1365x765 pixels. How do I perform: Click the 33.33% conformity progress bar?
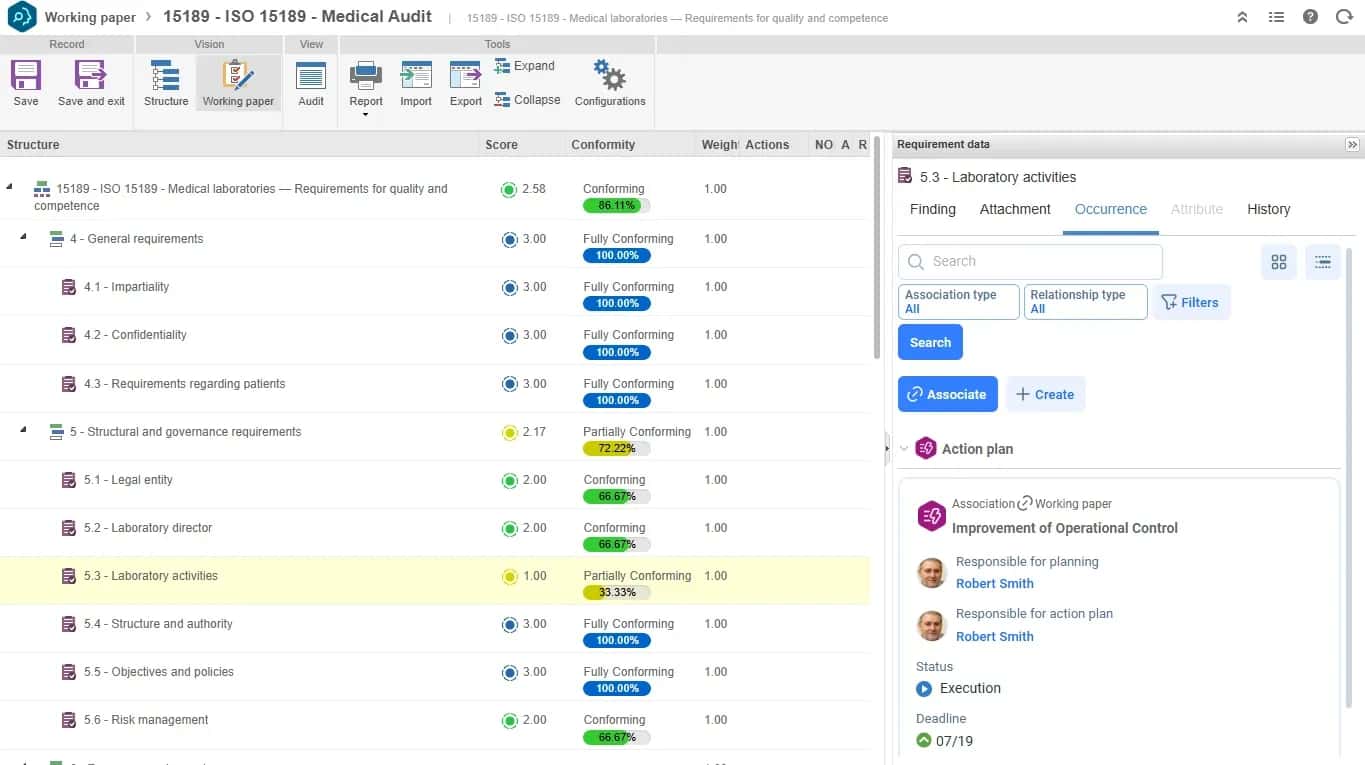tap(616, 592)
